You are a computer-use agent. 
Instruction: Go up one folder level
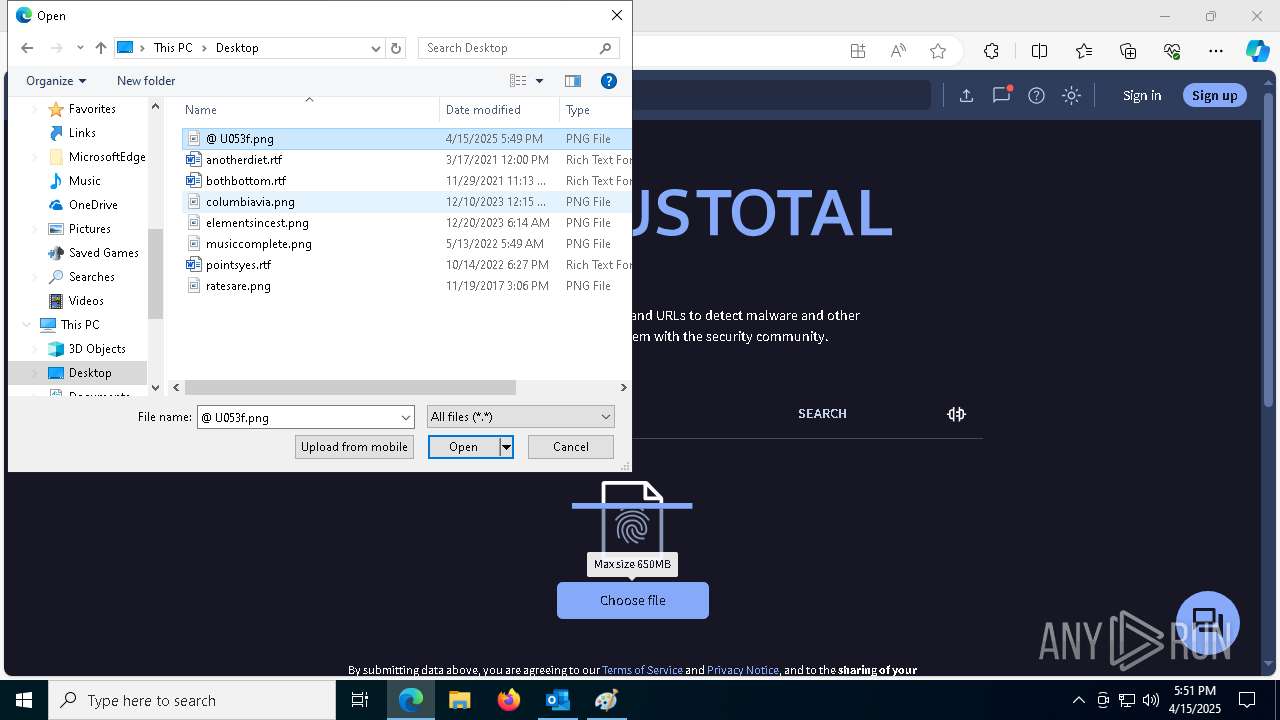[x=101, y=48]
